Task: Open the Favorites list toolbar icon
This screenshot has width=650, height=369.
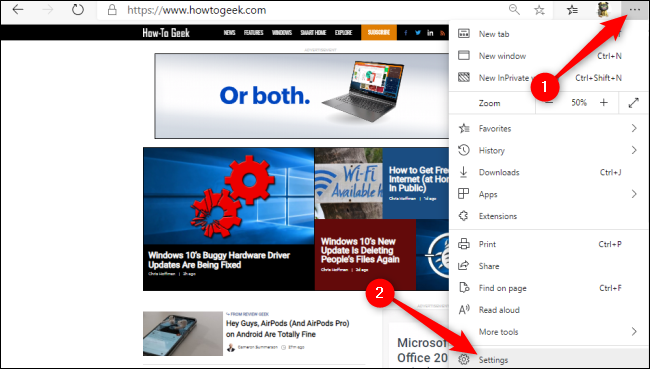Action: click(x=572, y=10)
